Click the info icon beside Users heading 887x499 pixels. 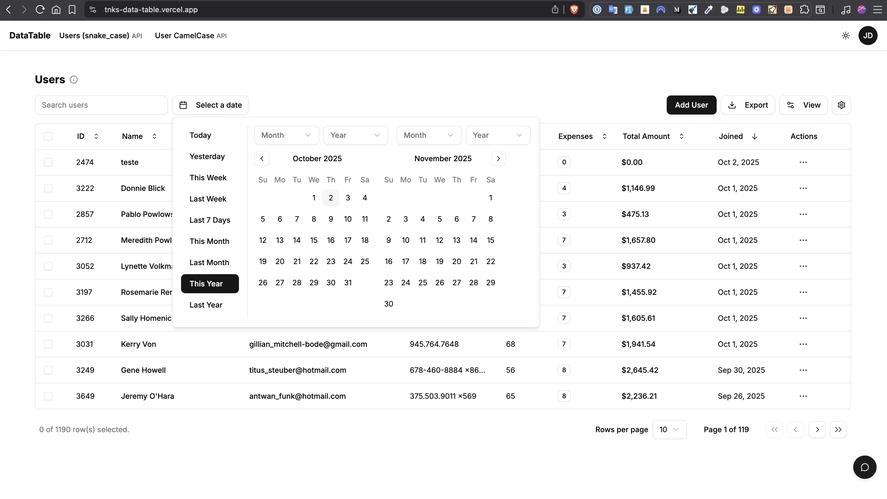click(74, 80)
